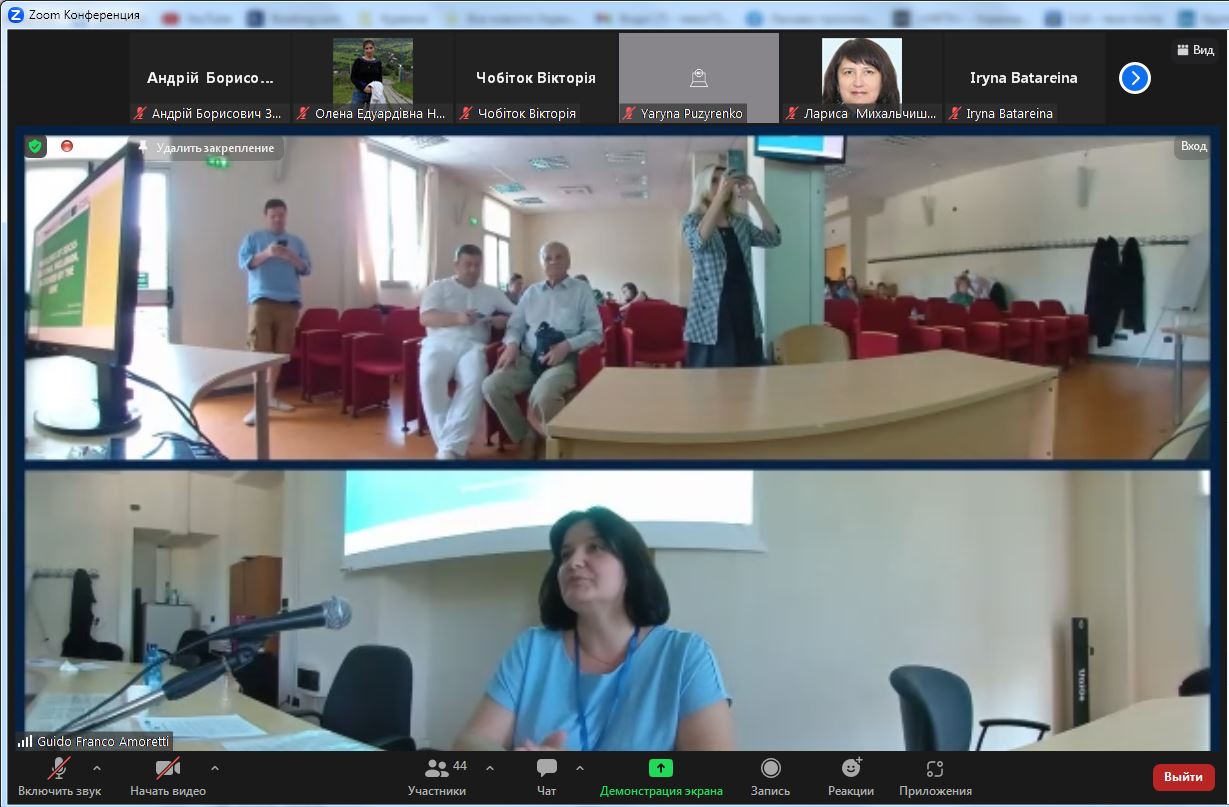
Task: Open the Reactions menu
Action: click(x=851, y=768)
